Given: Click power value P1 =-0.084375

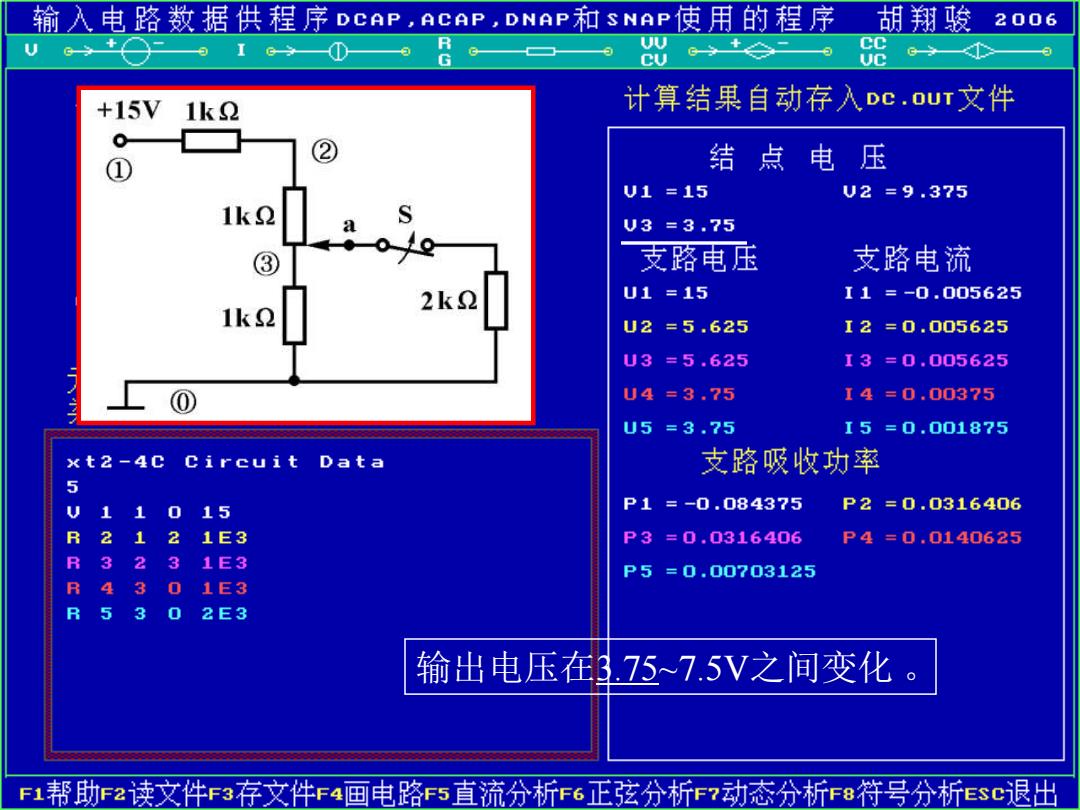Looking at the screenshot, I should tap(713, 503).
